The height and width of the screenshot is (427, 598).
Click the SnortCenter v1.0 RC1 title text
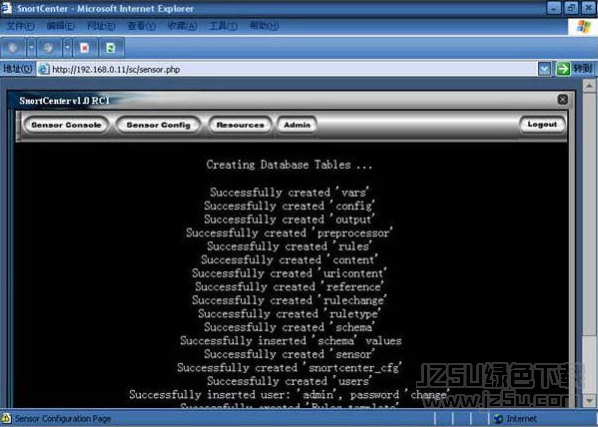click(x=64, y=101)
